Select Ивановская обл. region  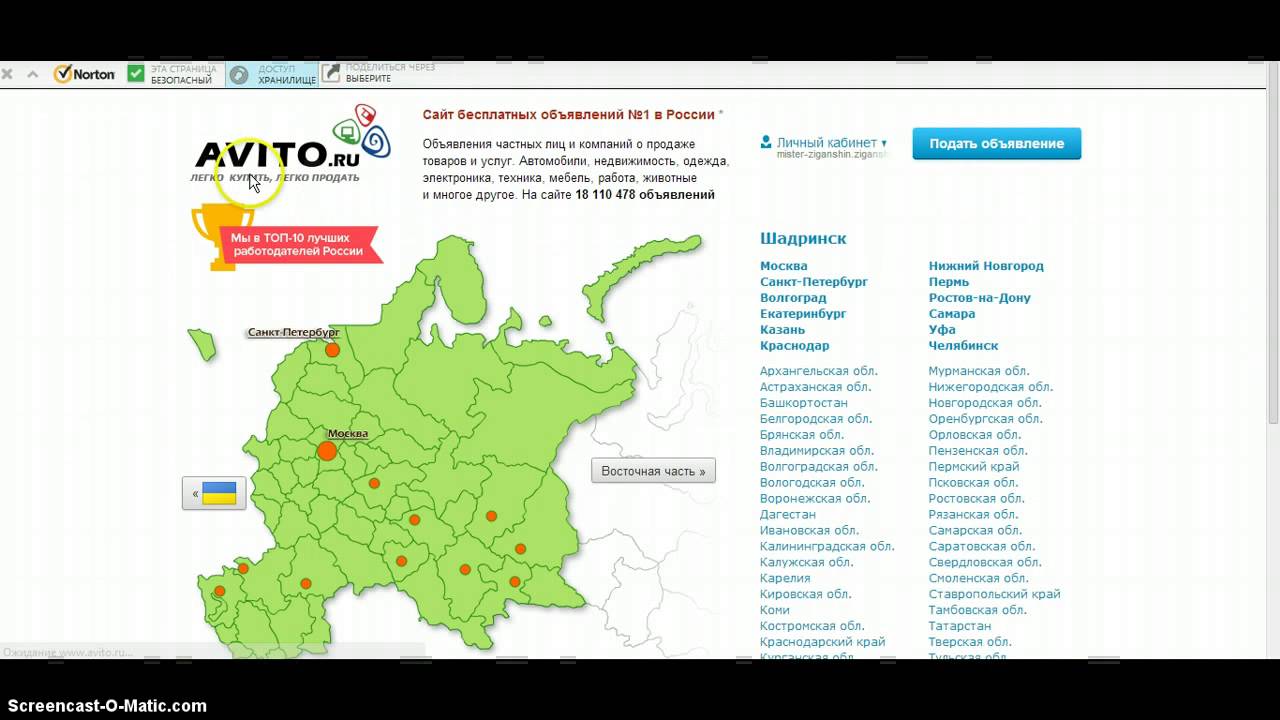(x=809, y=531)
